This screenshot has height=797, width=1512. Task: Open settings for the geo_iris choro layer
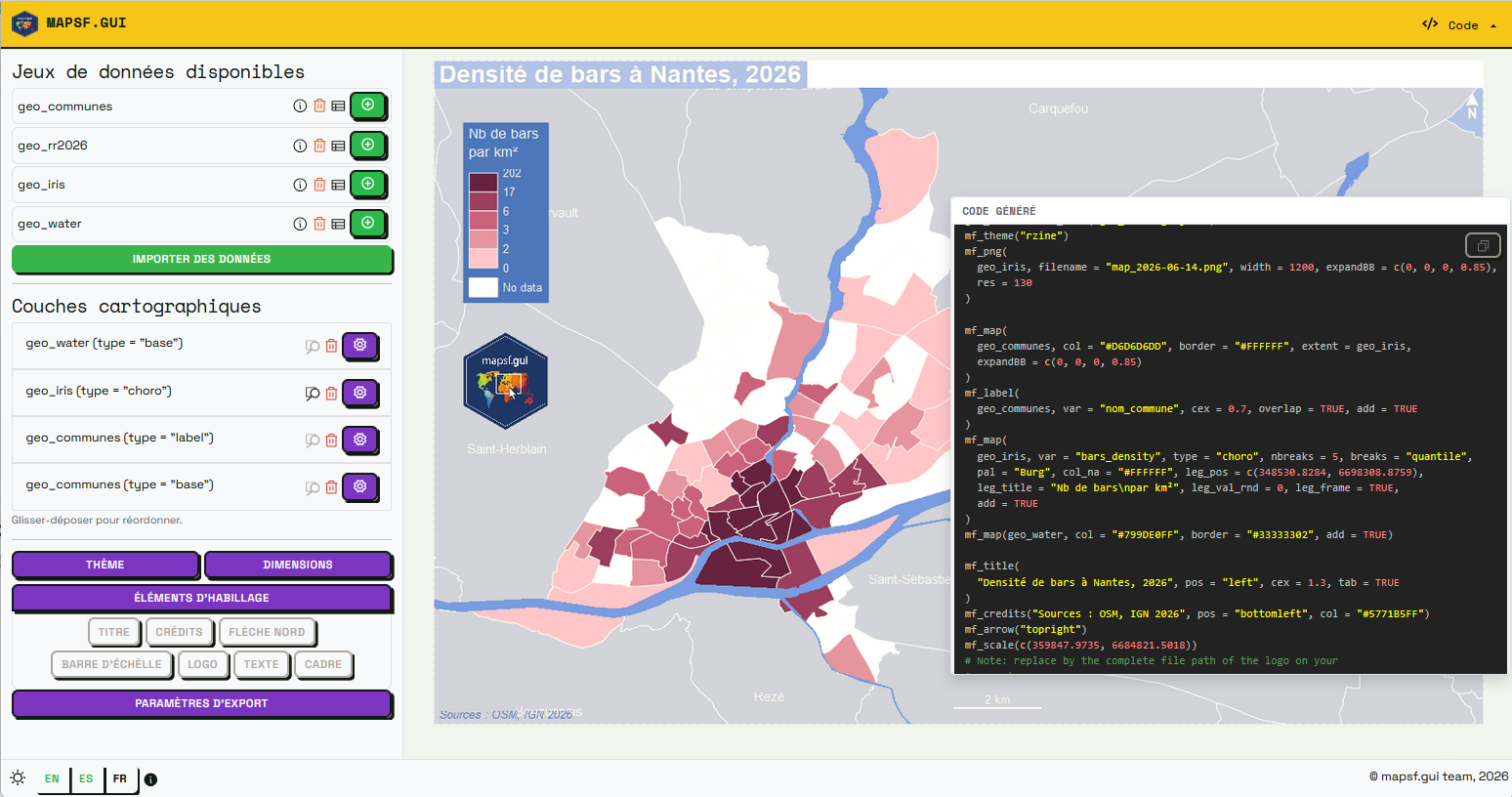point(360,392)
